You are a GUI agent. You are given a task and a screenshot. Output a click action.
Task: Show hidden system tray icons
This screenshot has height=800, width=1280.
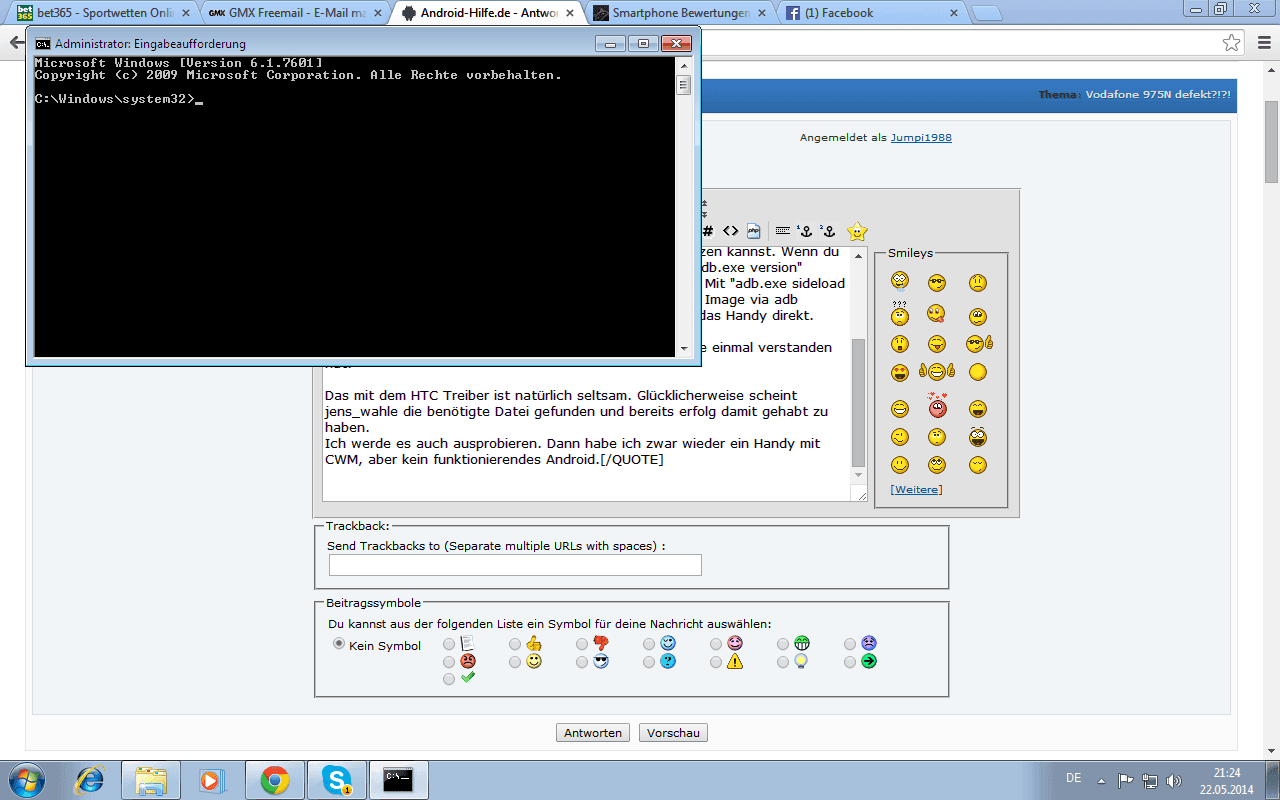[x=1101, y=780]
